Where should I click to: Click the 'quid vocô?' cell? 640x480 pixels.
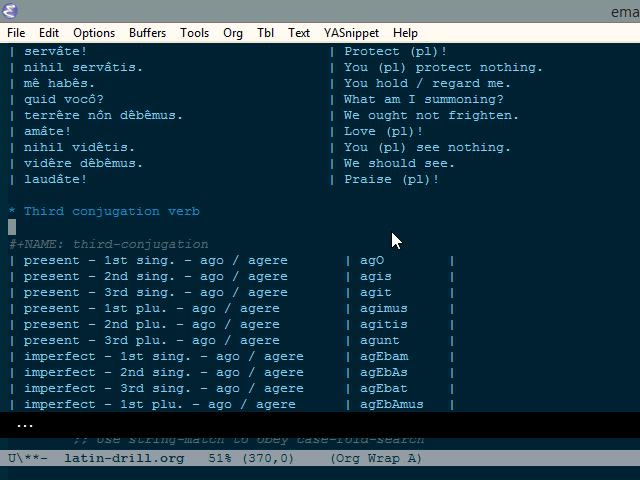click(x=64, y=99)
